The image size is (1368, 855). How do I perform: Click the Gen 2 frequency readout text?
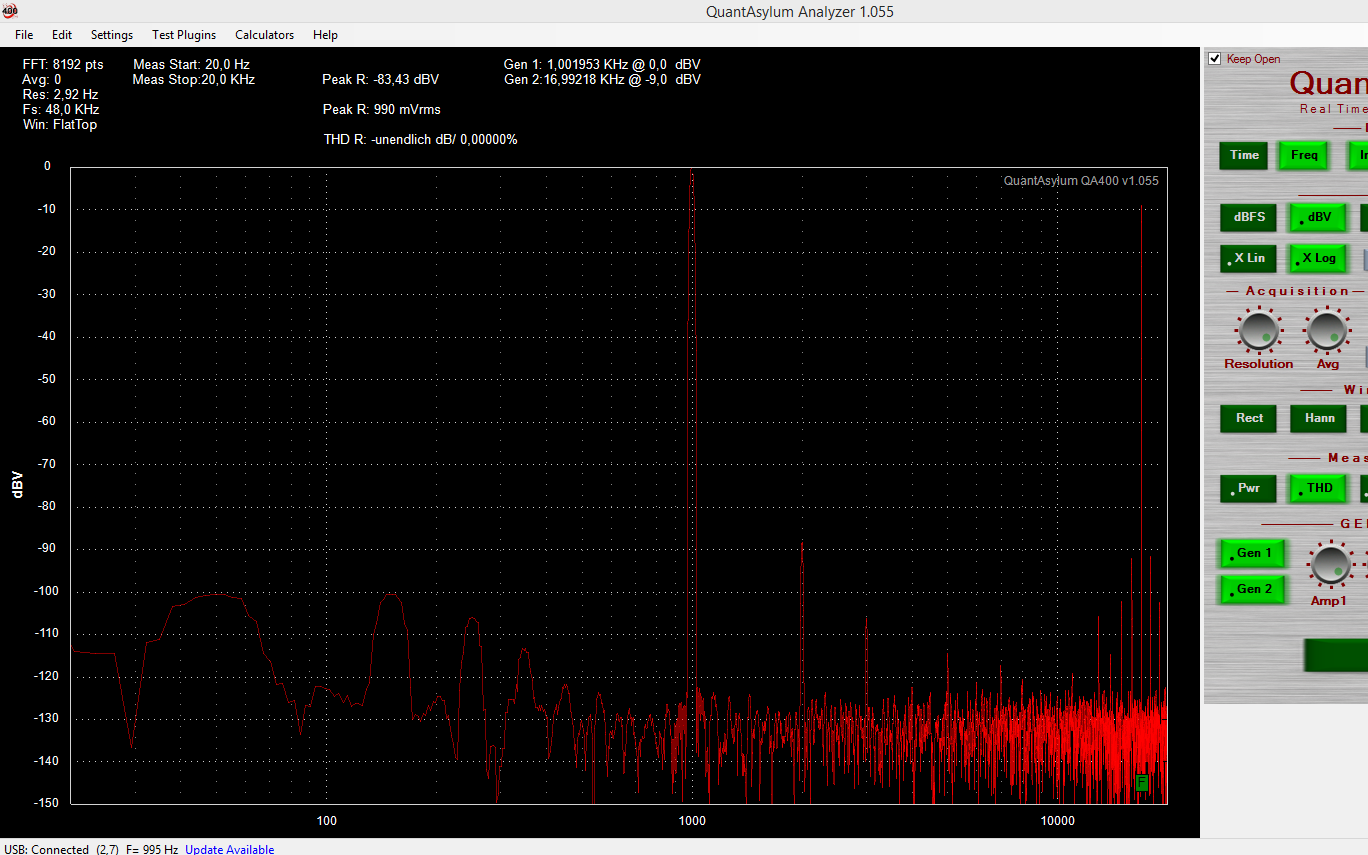(x=602, y=80)
